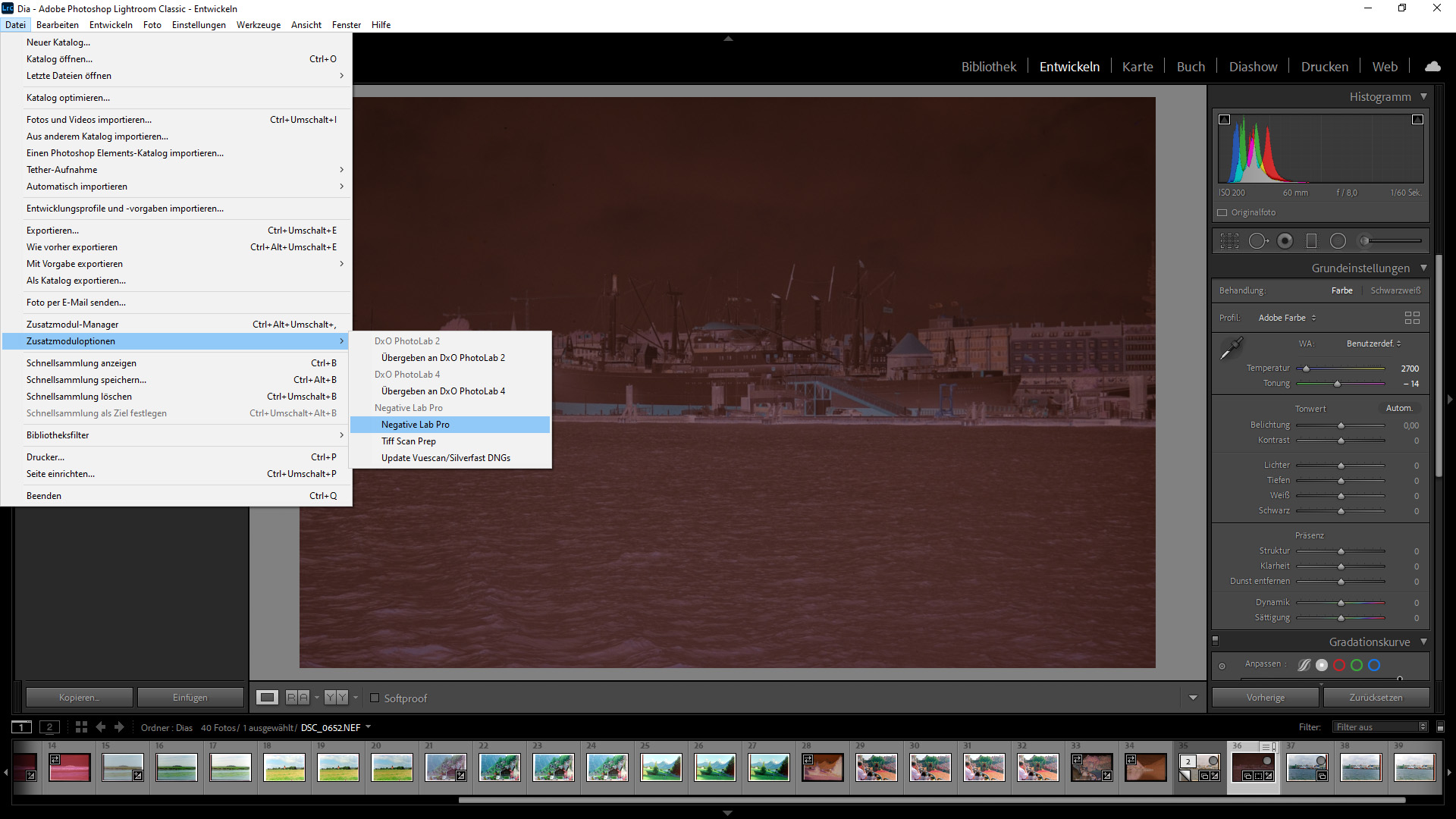The image size is (1456, 819).
Task: Hide the top module picker panel
Action: point(728,38)
